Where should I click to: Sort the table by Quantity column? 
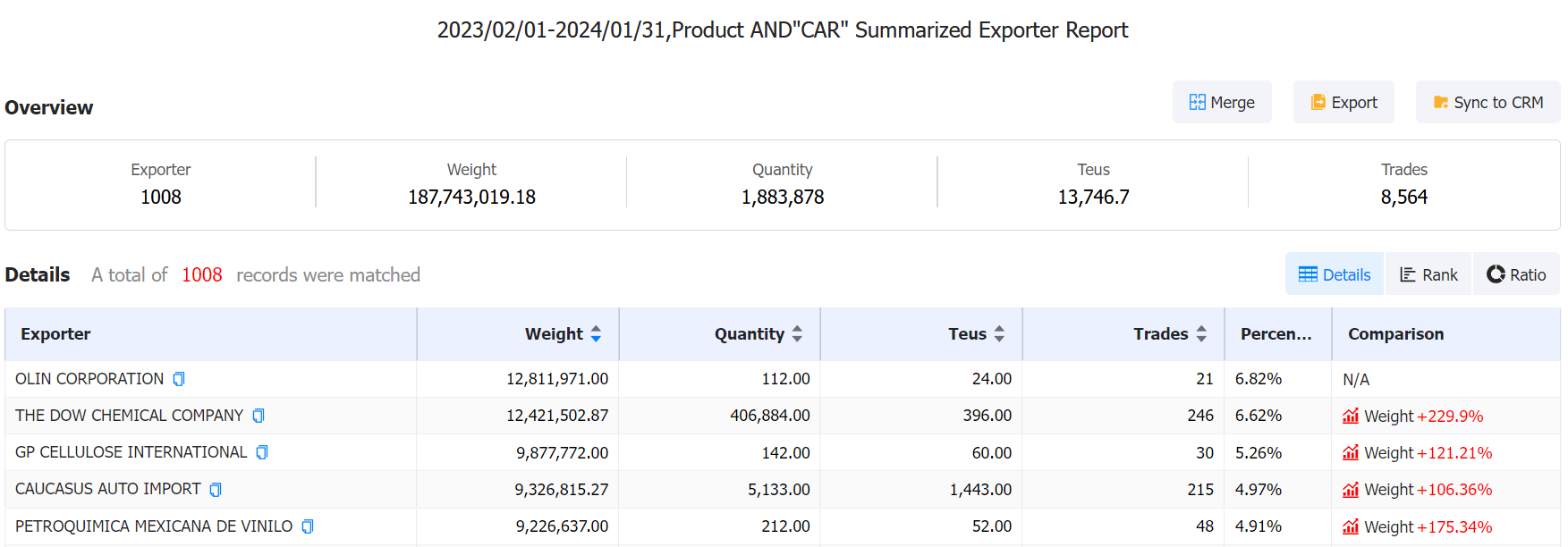coord(797,334)
